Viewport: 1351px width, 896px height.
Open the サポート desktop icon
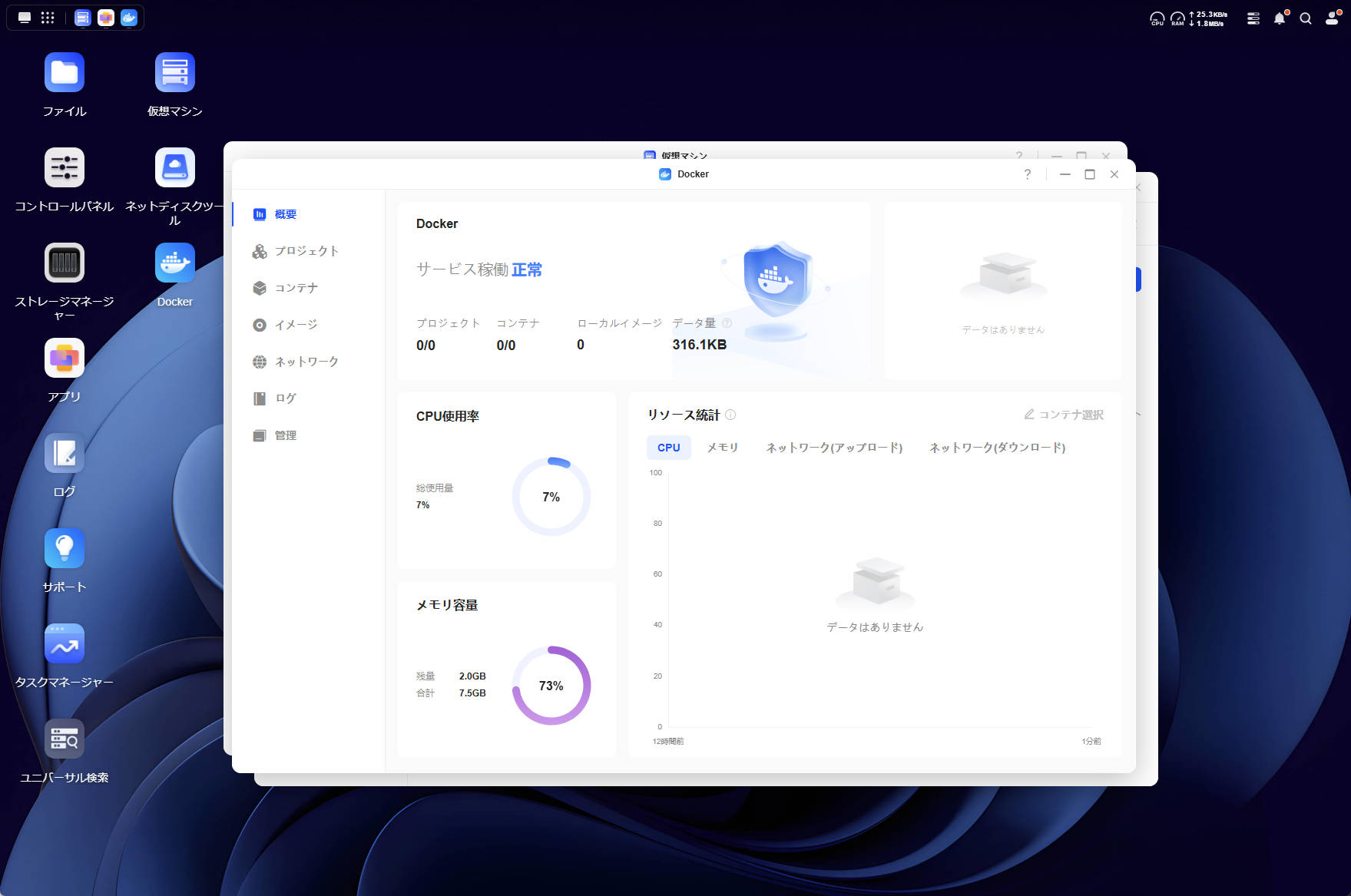coord(65,548)
